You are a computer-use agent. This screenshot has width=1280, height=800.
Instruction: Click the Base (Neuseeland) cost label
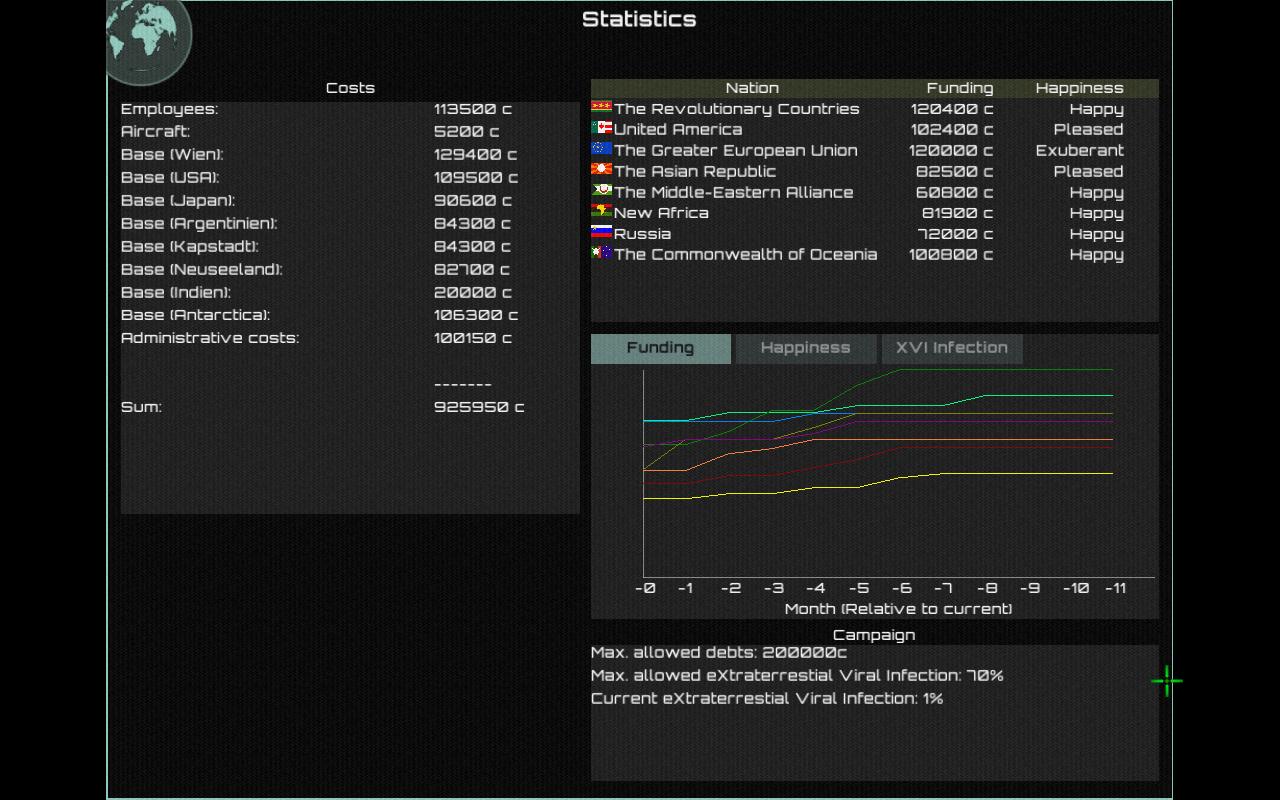(202, 270)
